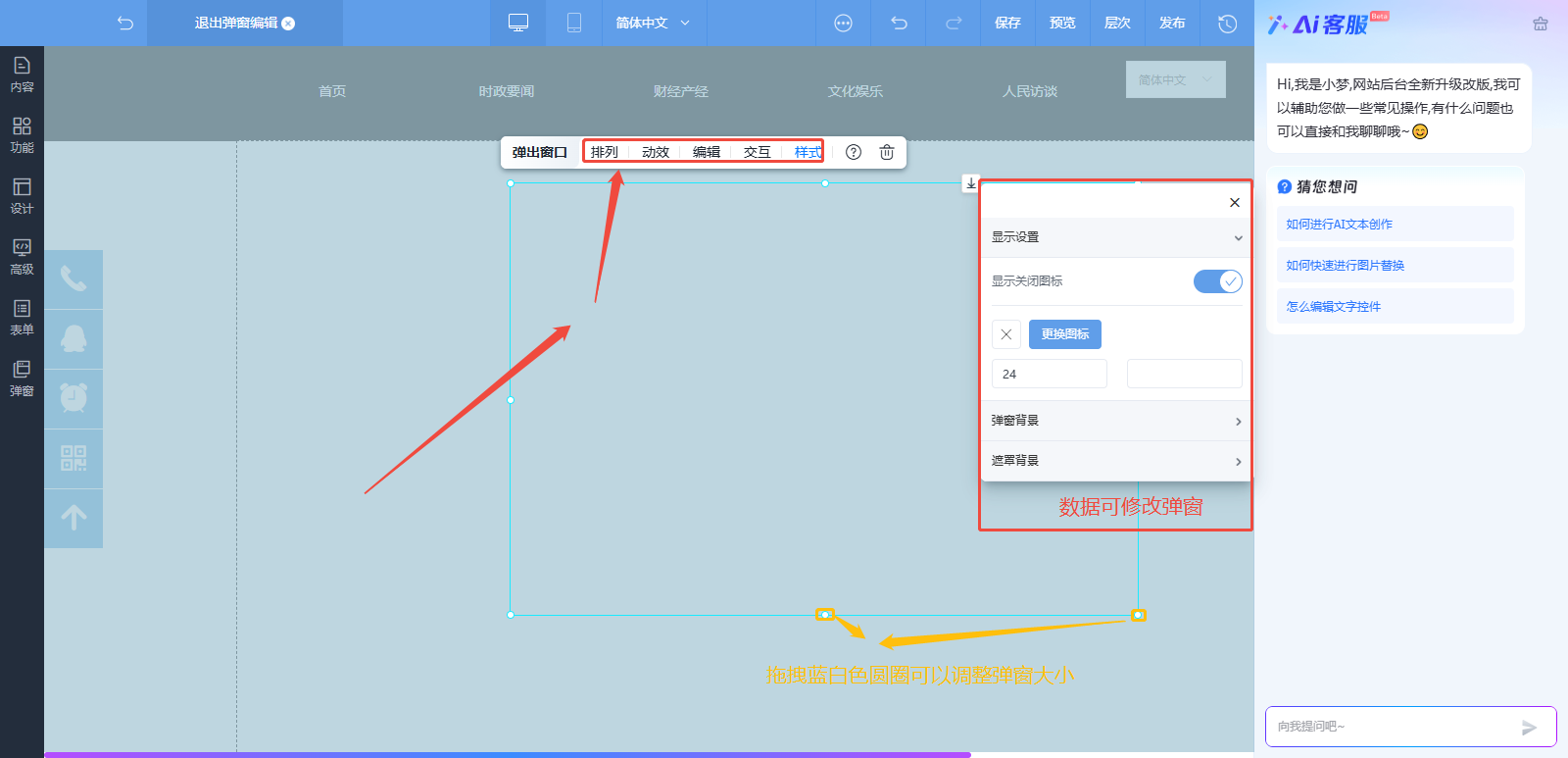Viewport: 1568px width, 758px height.
Task: Click the phone floating widget icon
Action: pyautogui.click(x=73, y=279)
